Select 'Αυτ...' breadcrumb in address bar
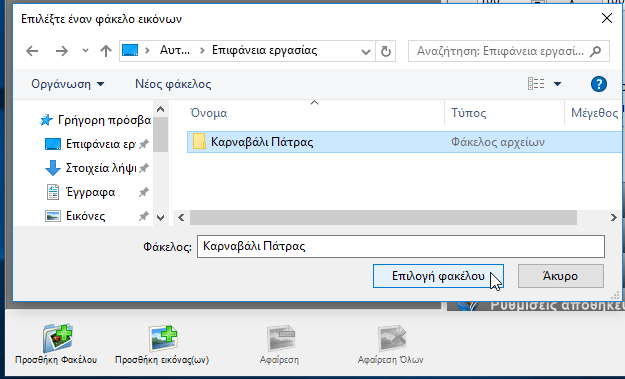The height and width of the screenshot is (379, 625). click(x=175, y=50)
